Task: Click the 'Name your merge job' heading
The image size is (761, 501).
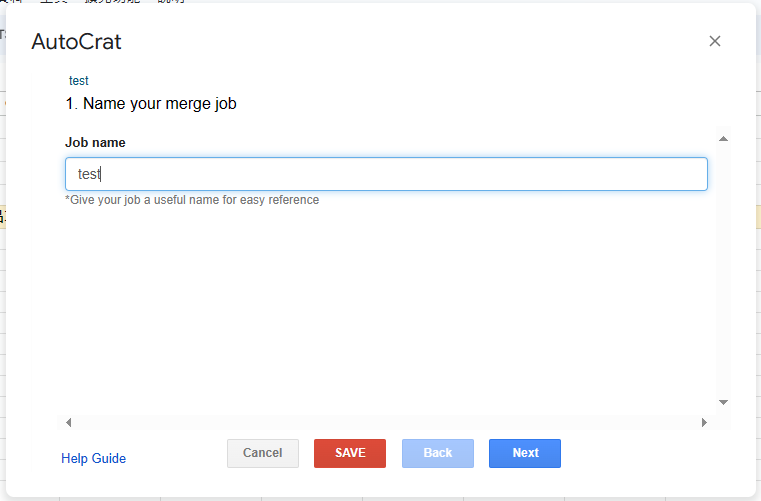Action: tap(151, 103)
